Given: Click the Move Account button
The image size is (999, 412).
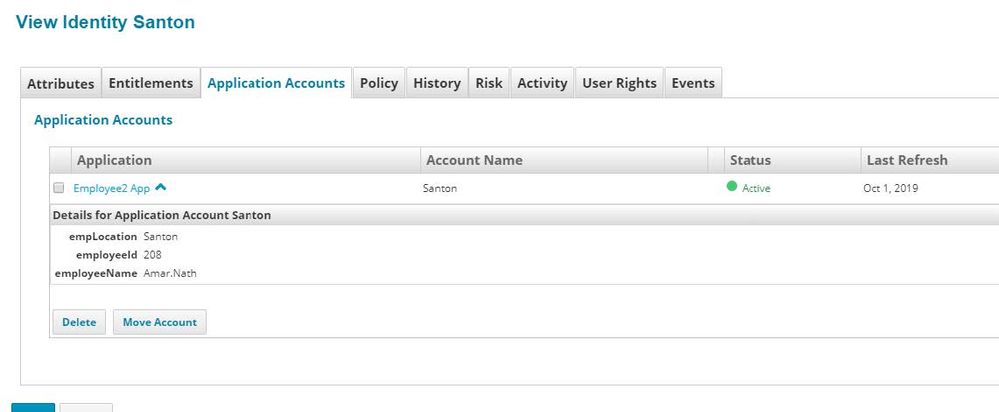Looking at the screenshot, I should click(160, 322).
